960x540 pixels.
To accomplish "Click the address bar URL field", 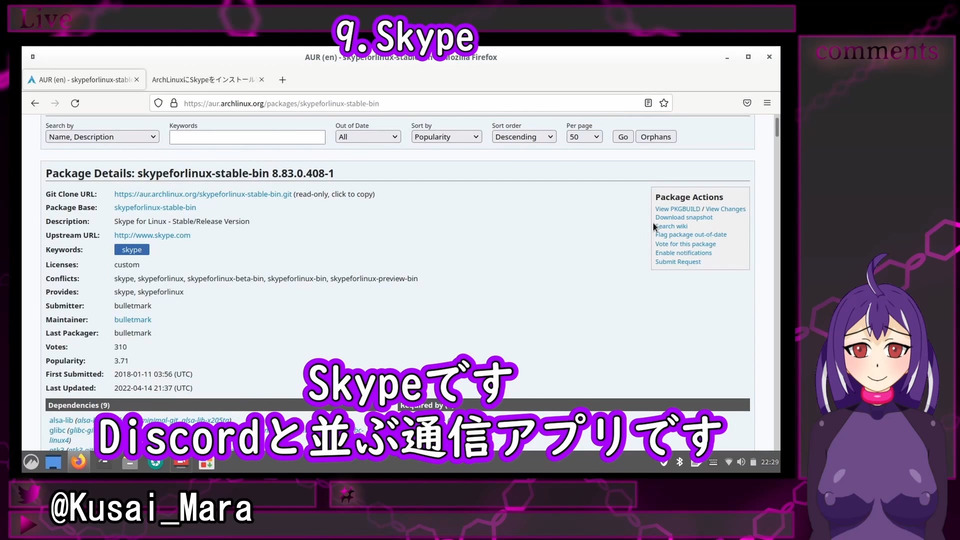I will pos(410,103).
